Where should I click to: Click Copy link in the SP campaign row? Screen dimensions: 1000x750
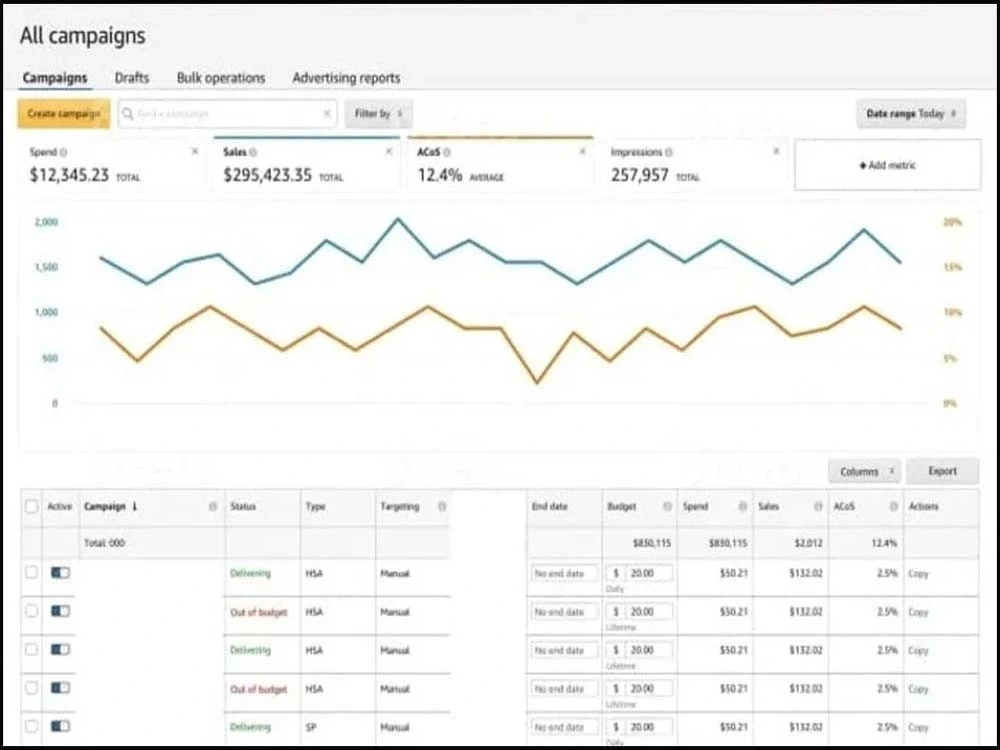918,727
